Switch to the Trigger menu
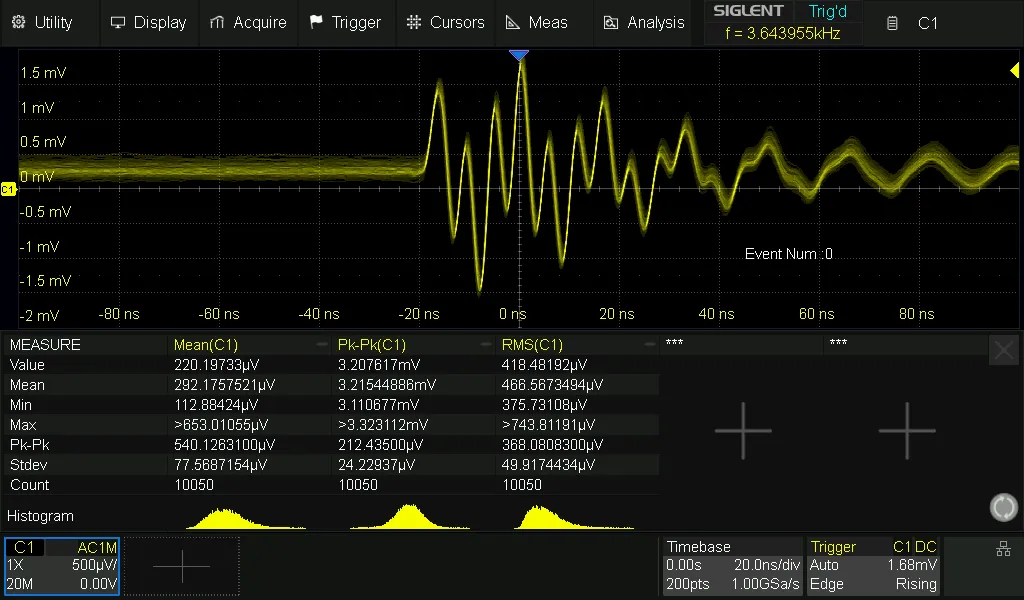Screen dimensions: 1024x600 click(x=346, y=22)
